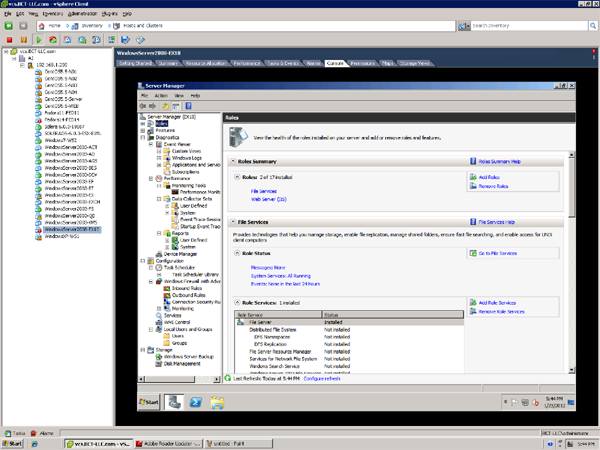Click the Configure refresh link
The height and width of the screenshot is (450, 600).
322,378
